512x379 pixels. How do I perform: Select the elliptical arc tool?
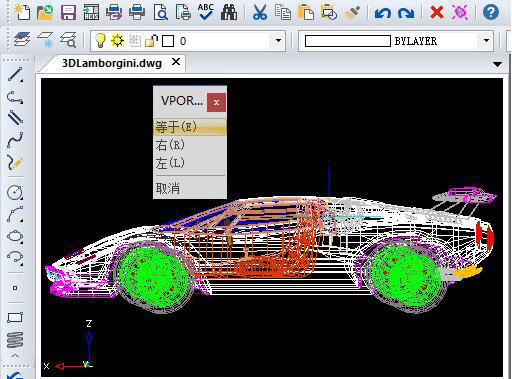coord(15,258)
